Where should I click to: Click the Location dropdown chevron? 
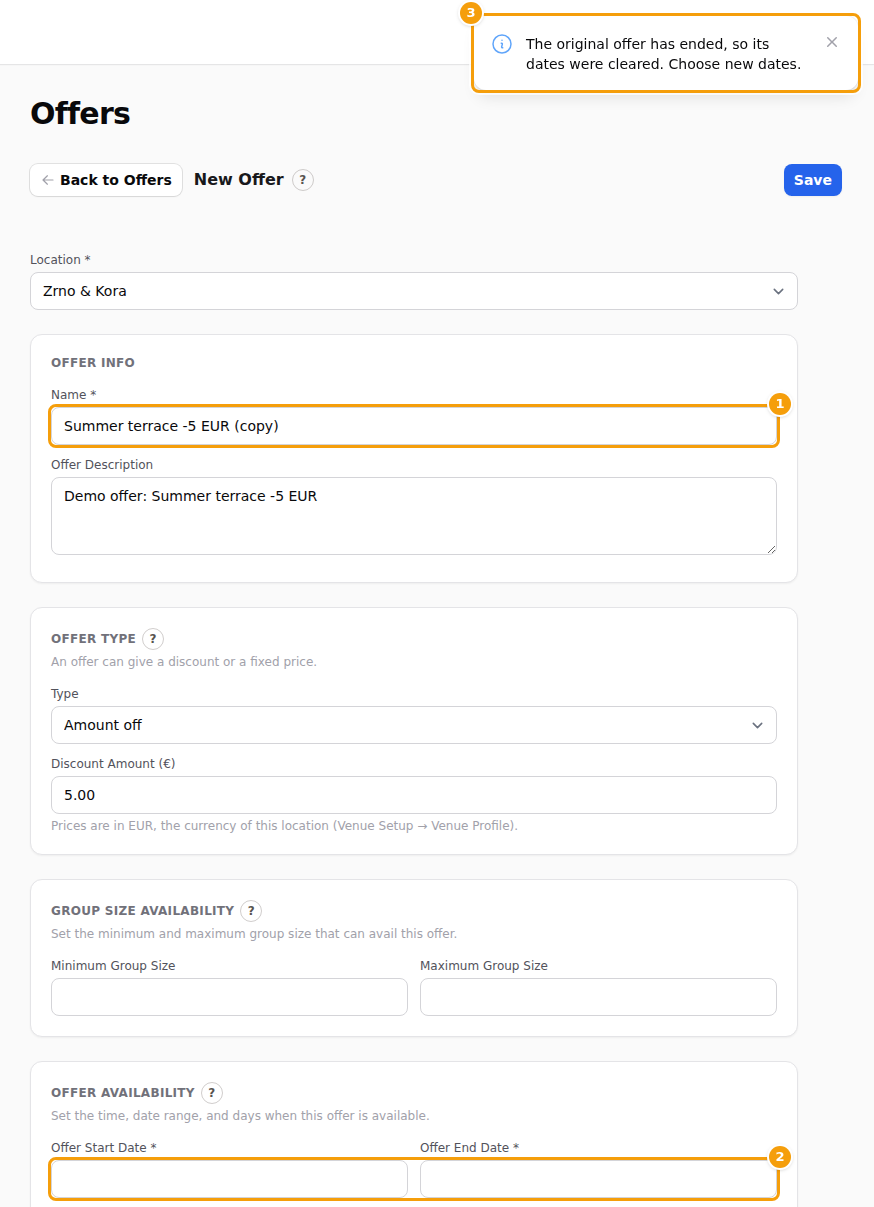tap(778, 291)
